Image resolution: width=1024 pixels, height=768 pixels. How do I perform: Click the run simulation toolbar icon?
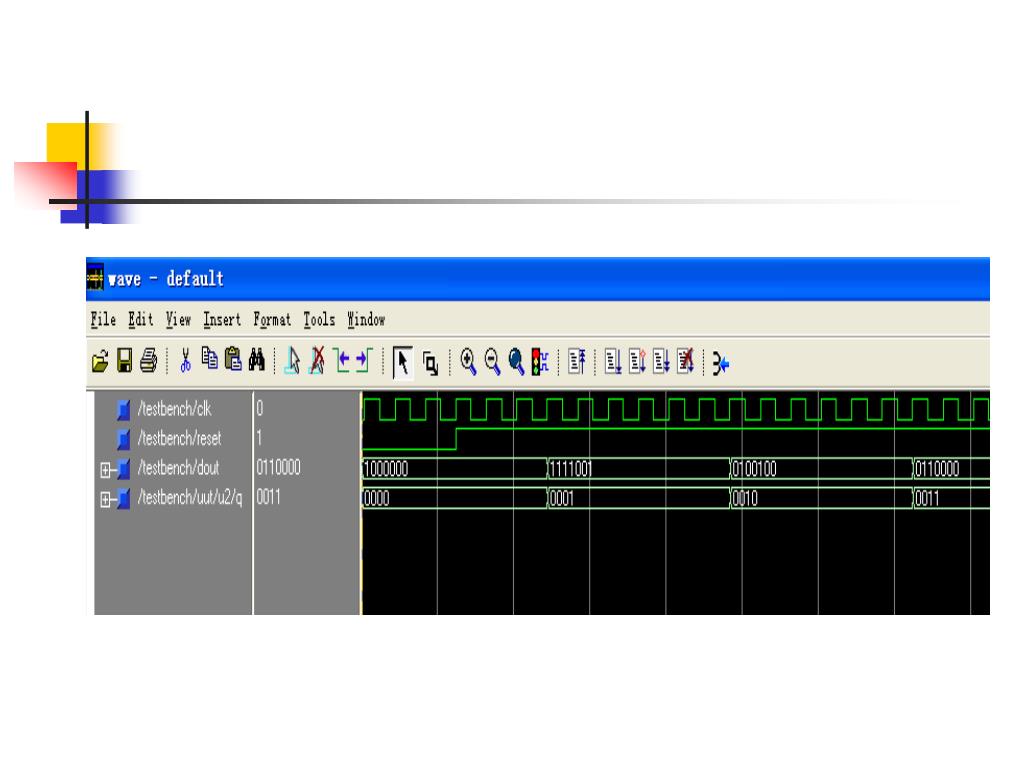point(613,361)
